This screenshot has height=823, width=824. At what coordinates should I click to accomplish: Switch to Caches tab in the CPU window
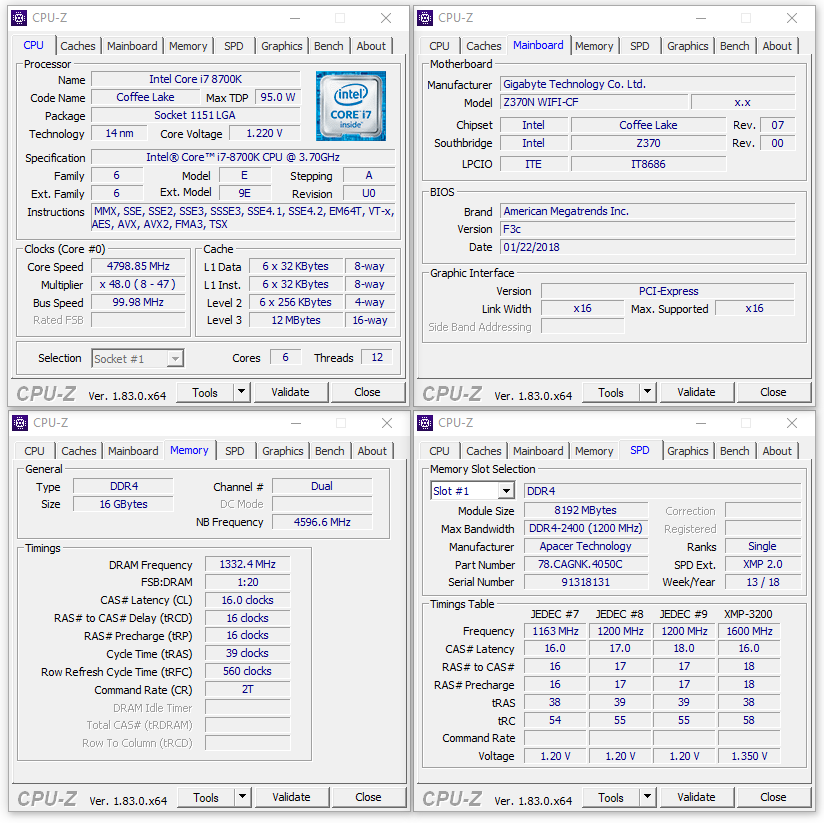pyautogui.click(x=78, y=46)
